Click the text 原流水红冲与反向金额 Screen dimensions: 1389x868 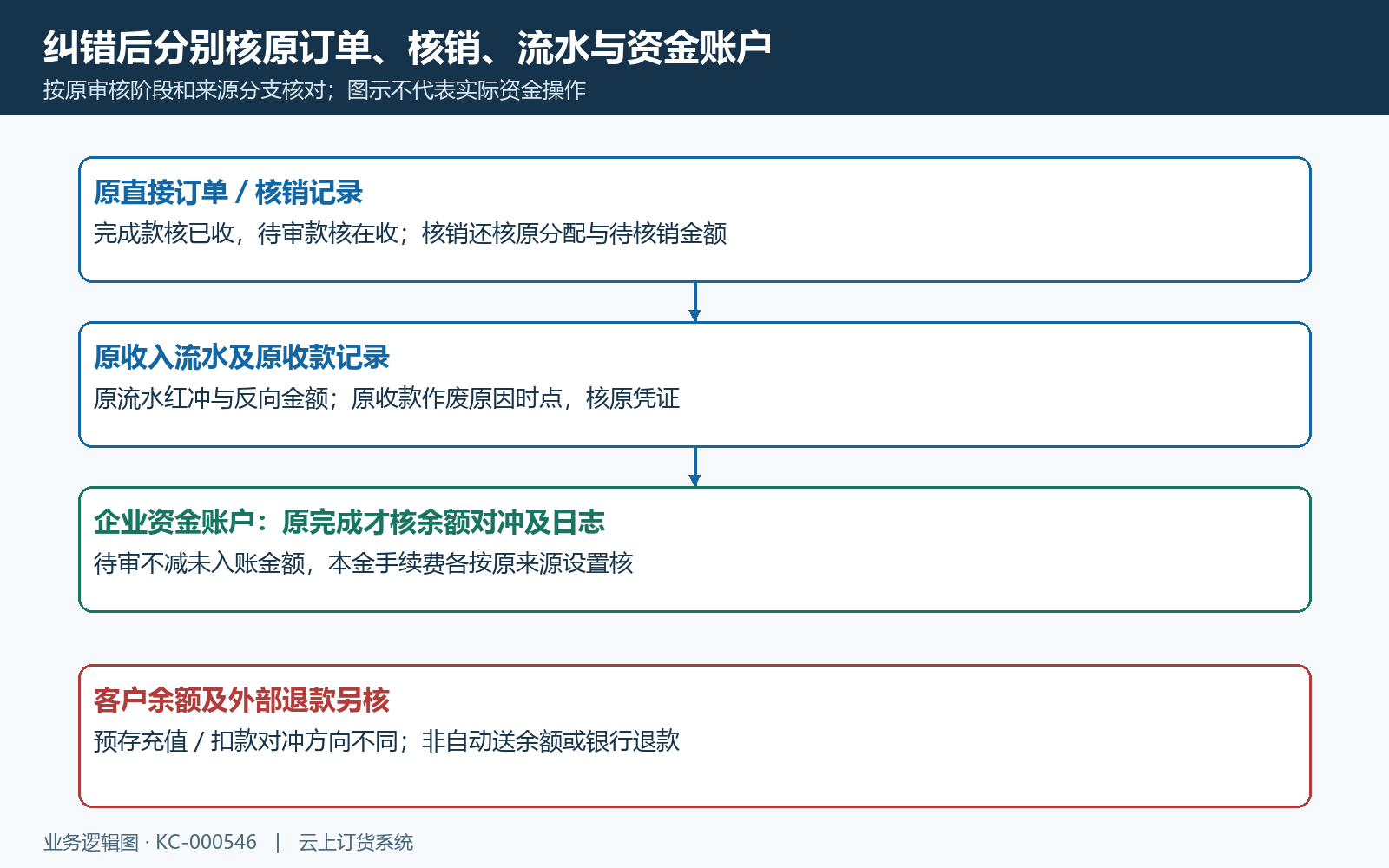[x=211, y=398]
